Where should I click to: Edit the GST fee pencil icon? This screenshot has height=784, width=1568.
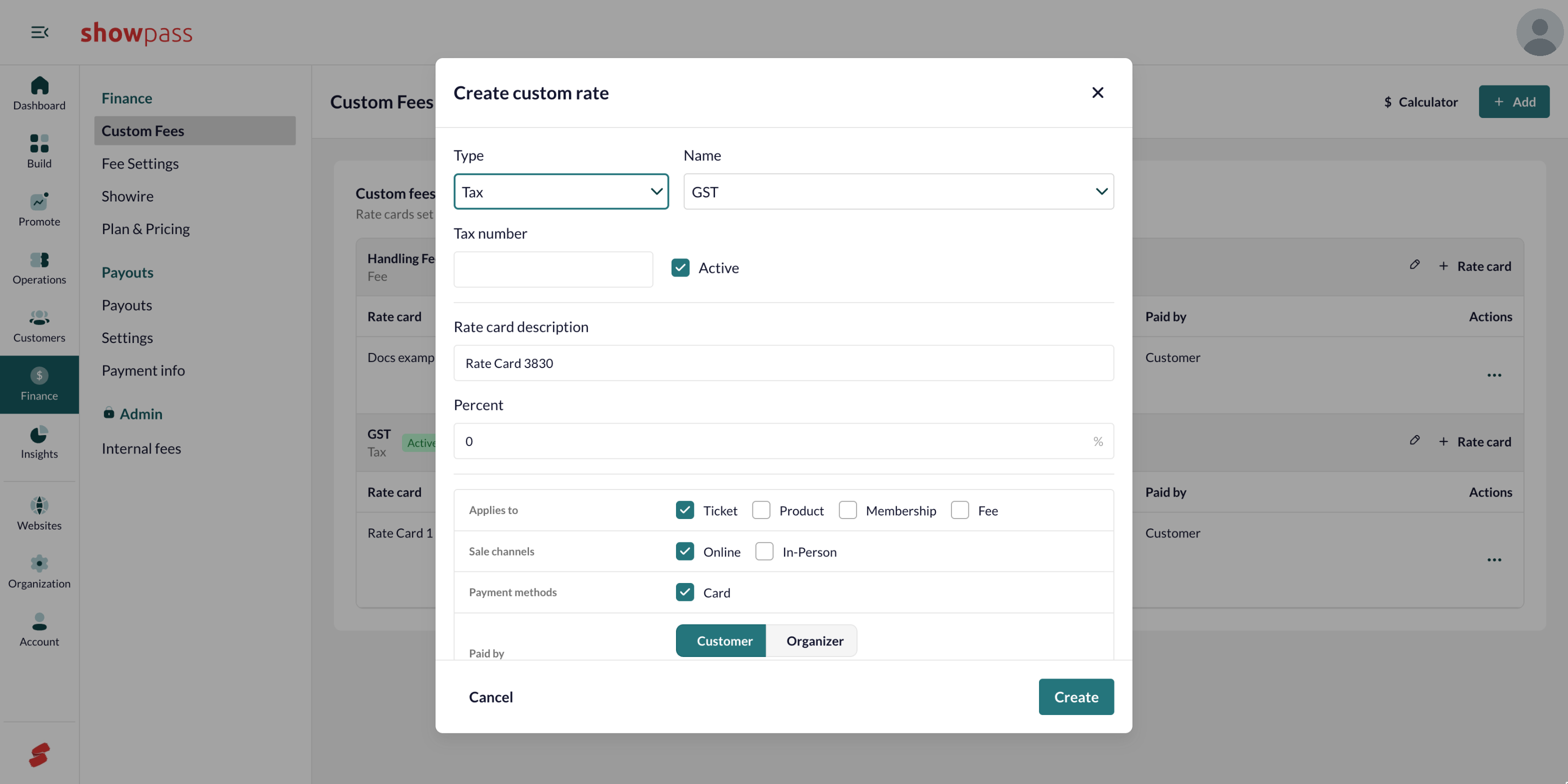coord(1414,440)
